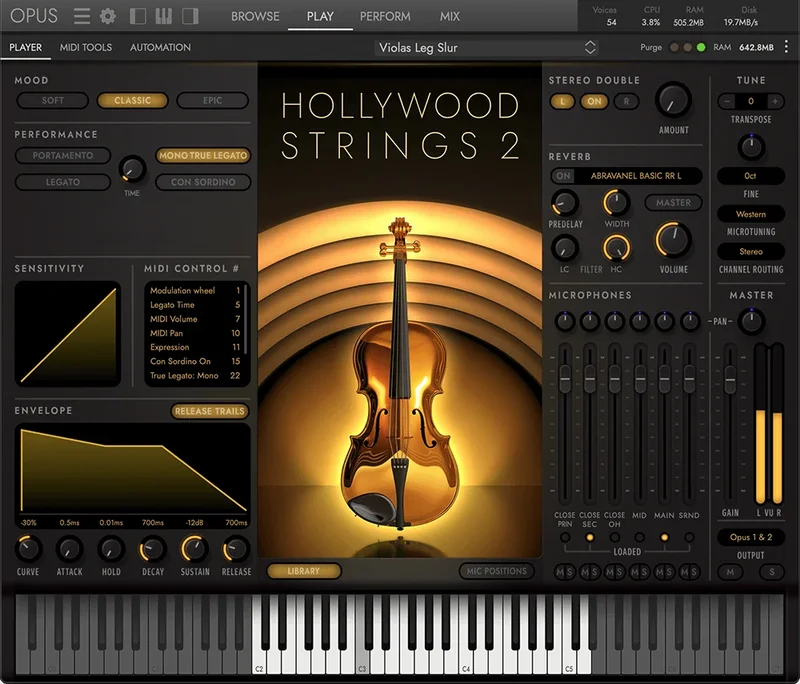This screenshot has height=684, width=800.
Task: Toggle Mono True Legato
Action: coord(203,156)
